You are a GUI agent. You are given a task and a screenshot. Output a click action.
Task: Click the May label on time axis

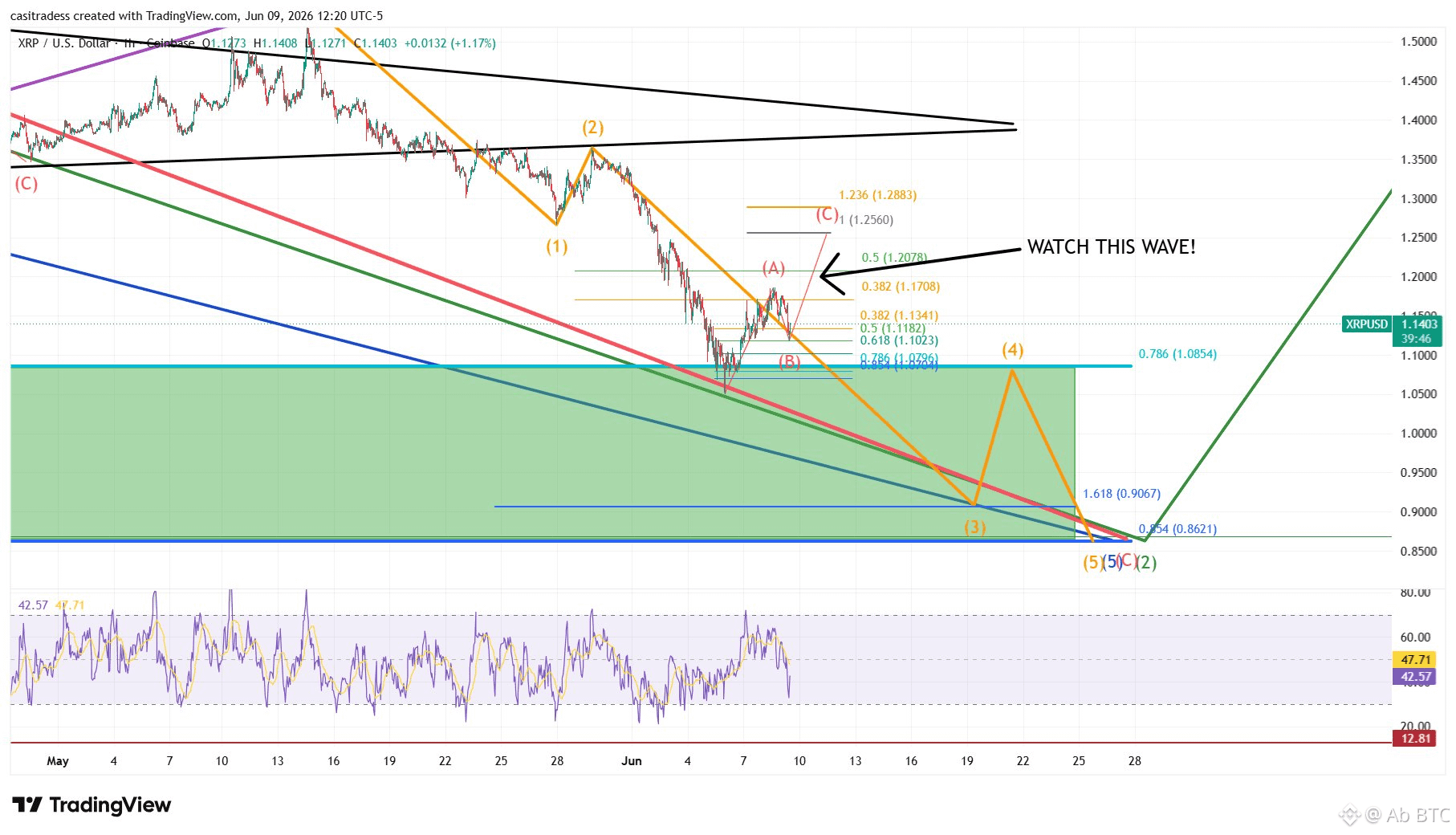[x=58, y=761]
